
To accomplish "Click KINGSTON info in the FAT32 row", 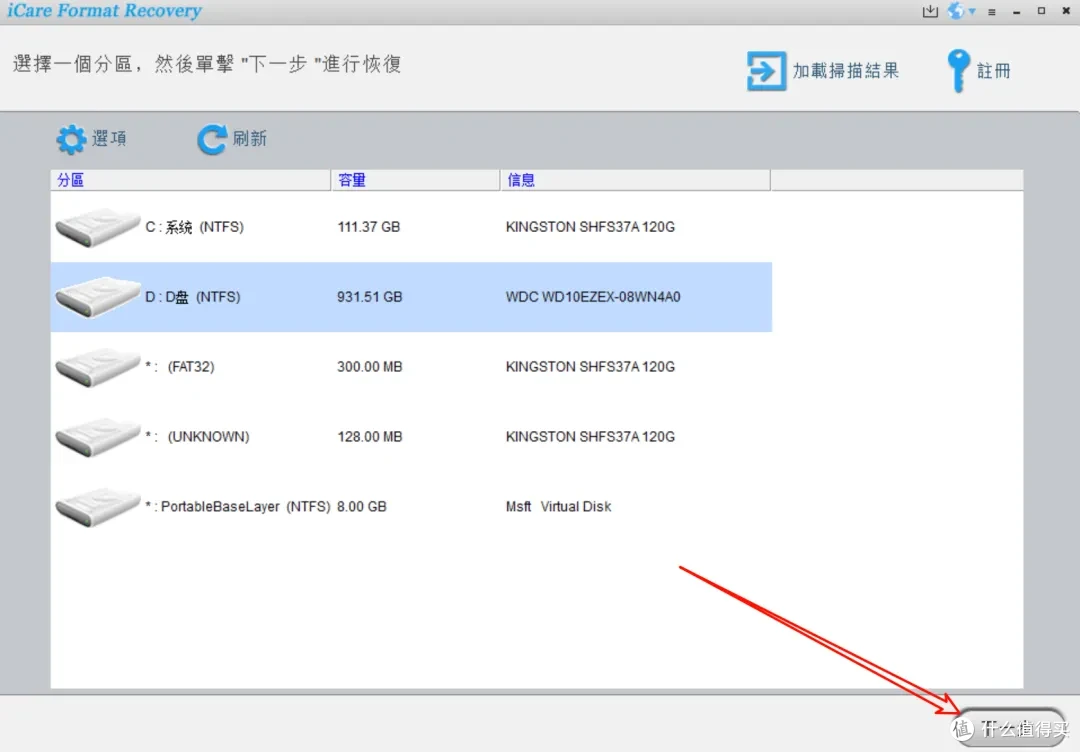I will pos(590,367).
